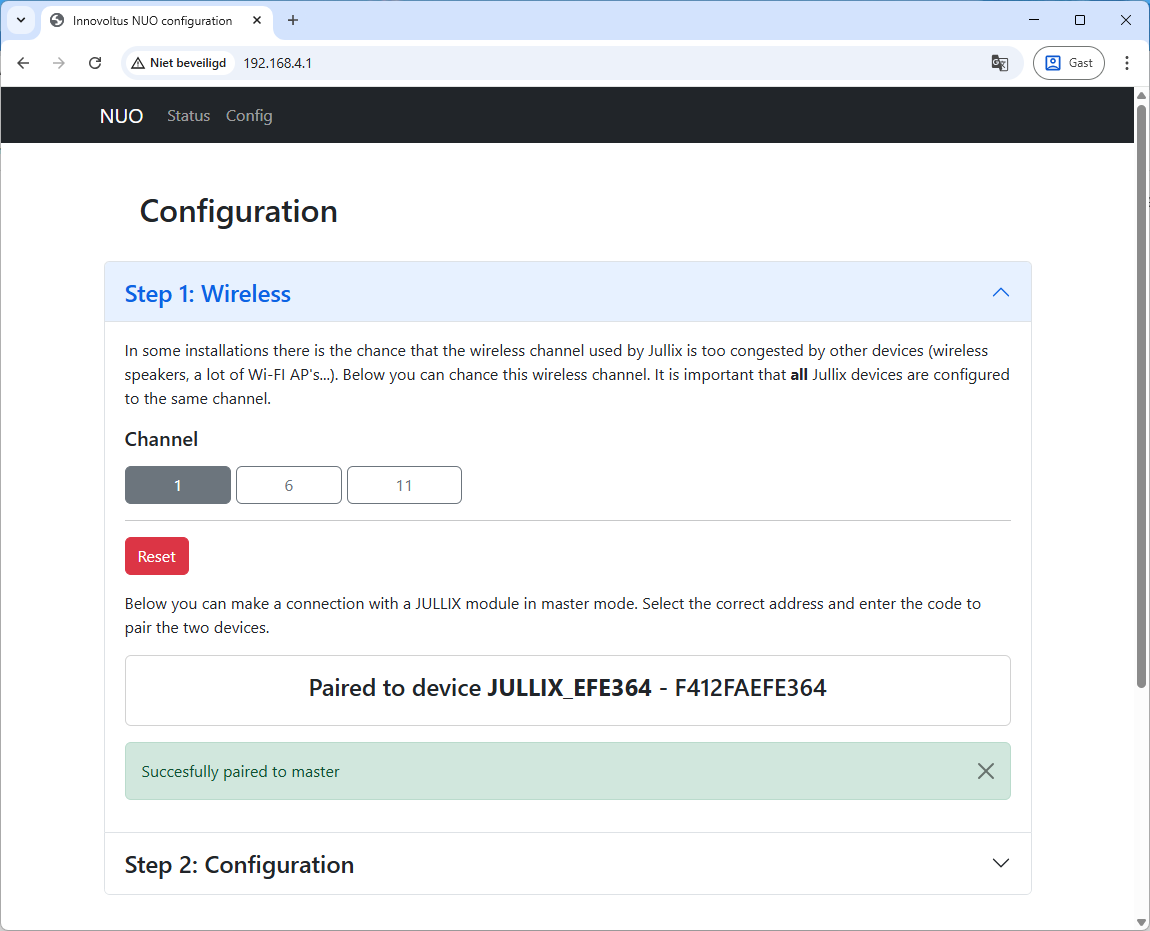This screenshot has width=1150, height=931.
Task: Select wireless channel 11
Action: 404,485
